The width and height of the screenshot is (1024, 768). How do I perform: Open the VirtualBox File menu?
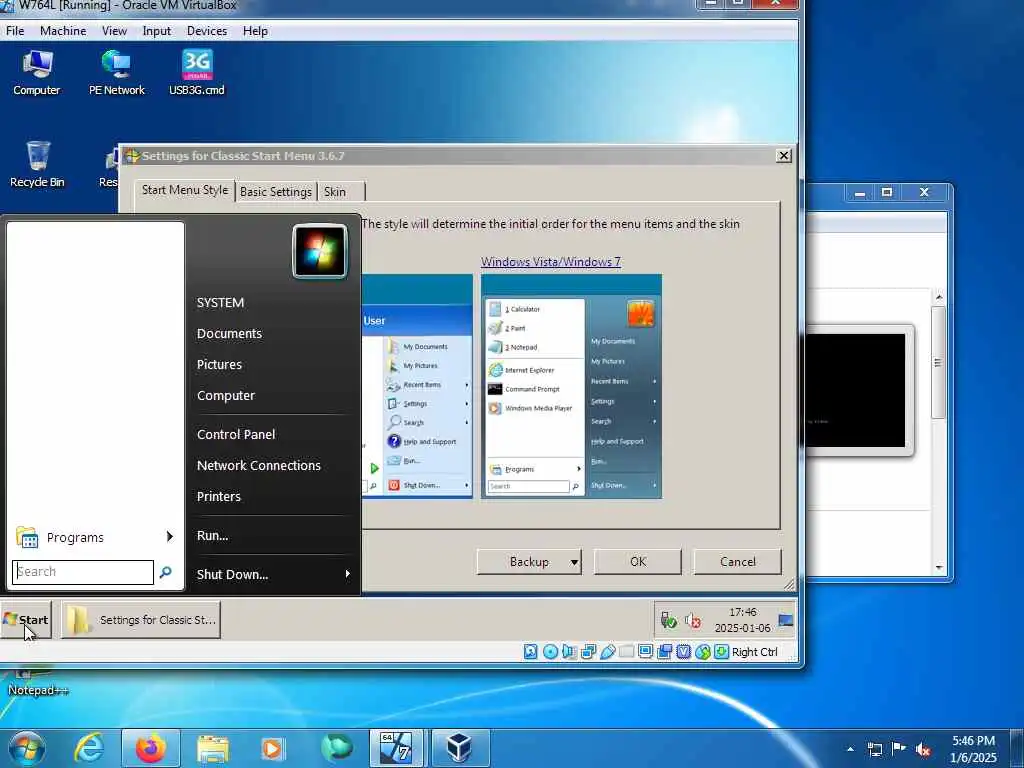pyautogui.click(x=15, y=31)
